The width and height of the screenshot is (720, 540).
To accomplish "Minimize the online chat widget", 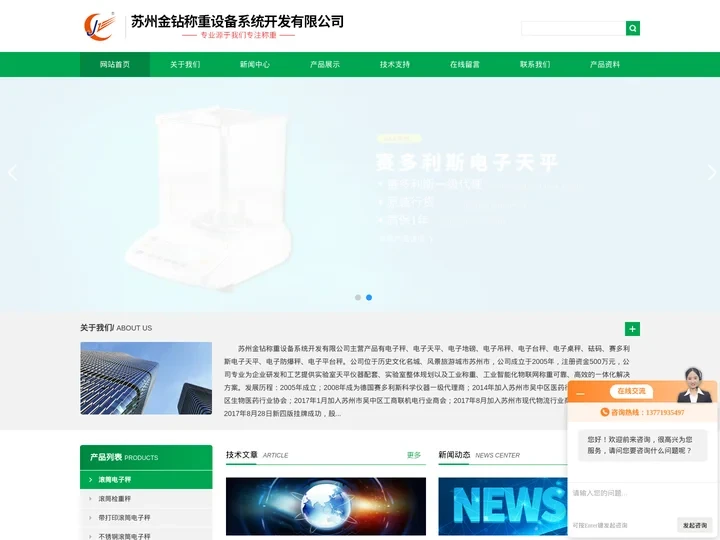I will pyautogui.click(x=580, y=394).
